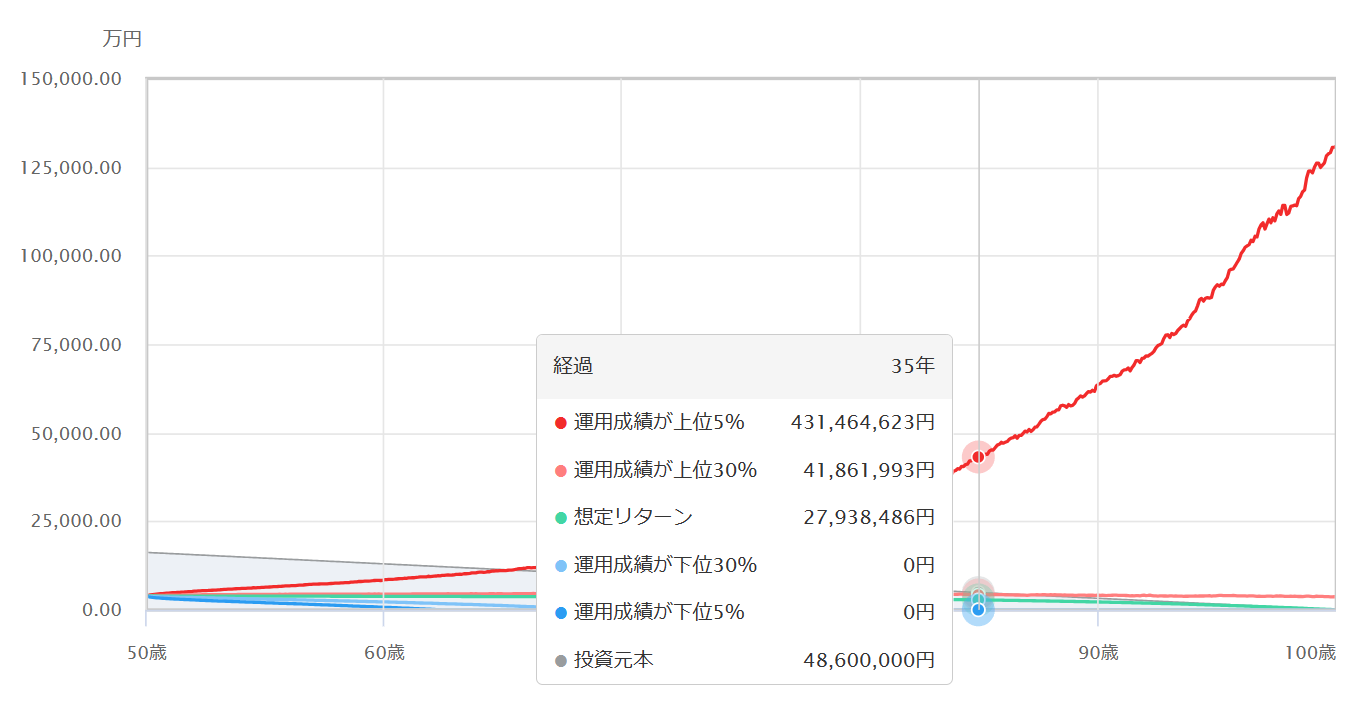The width and height of the screenshot is (1369, 721).
Task: Click the 25,000.00 y-axis label
Action: pos(76,521)
